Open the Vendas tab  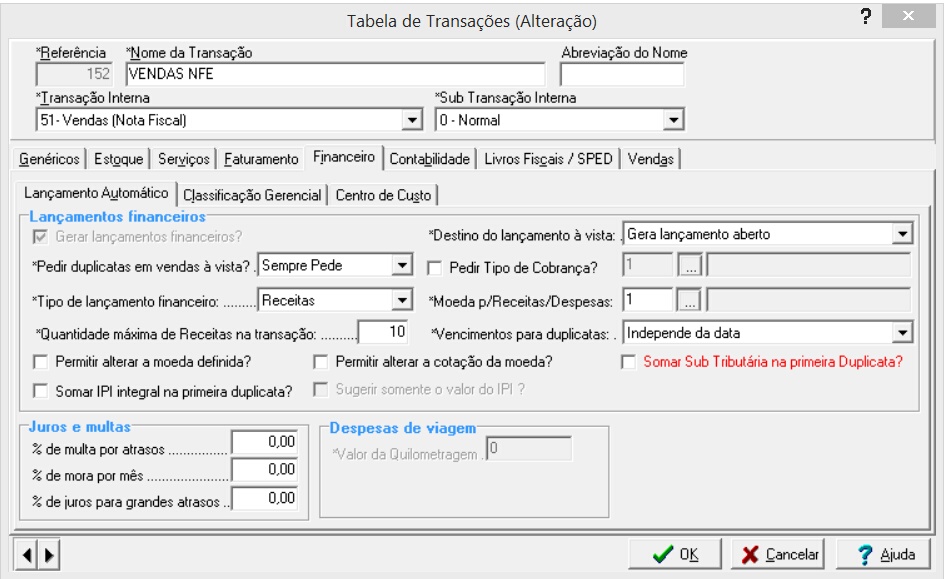(x=650, y=159)
